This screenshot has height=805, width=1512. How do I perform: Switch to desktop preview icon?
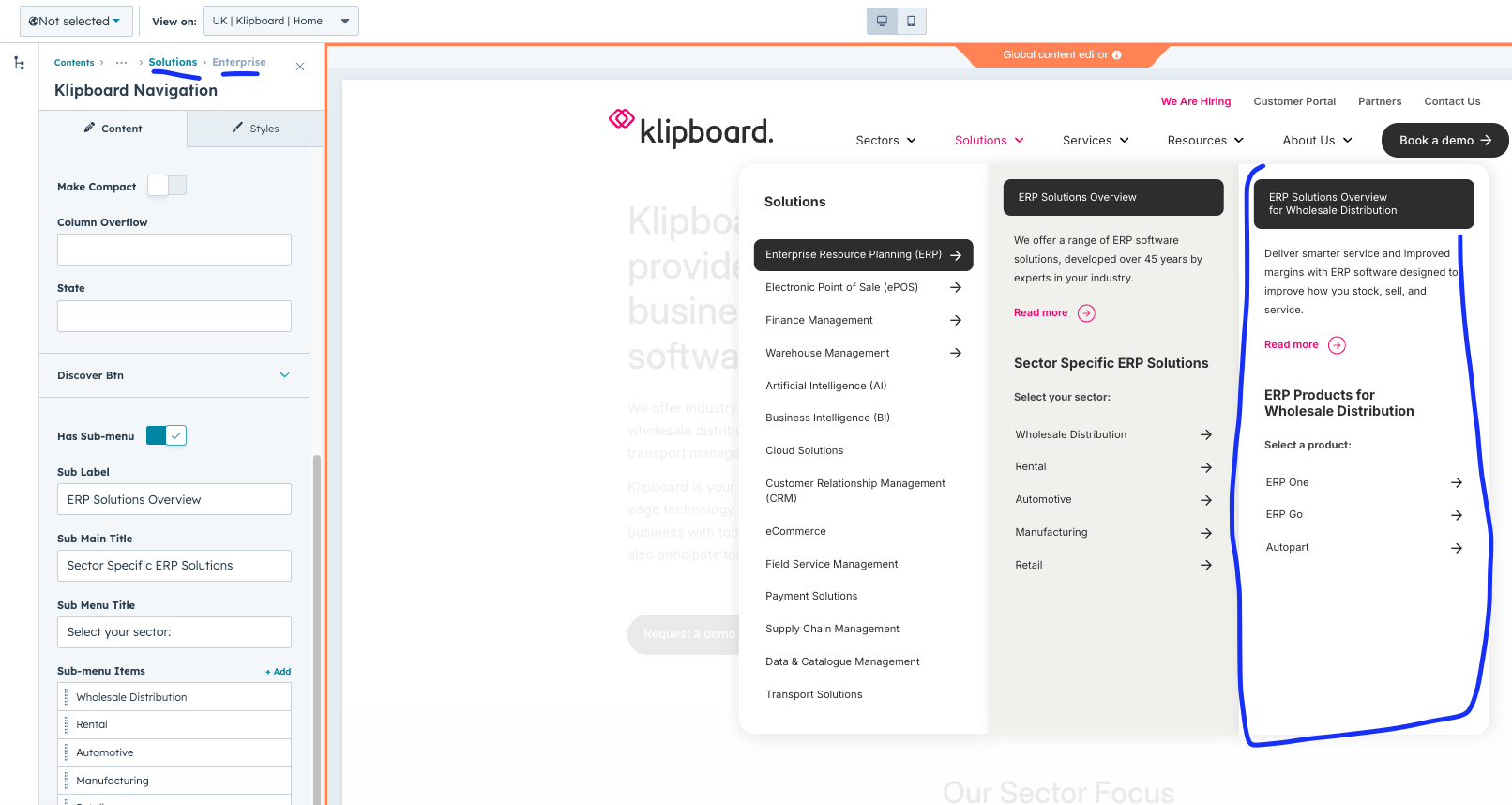click(882, 21)
